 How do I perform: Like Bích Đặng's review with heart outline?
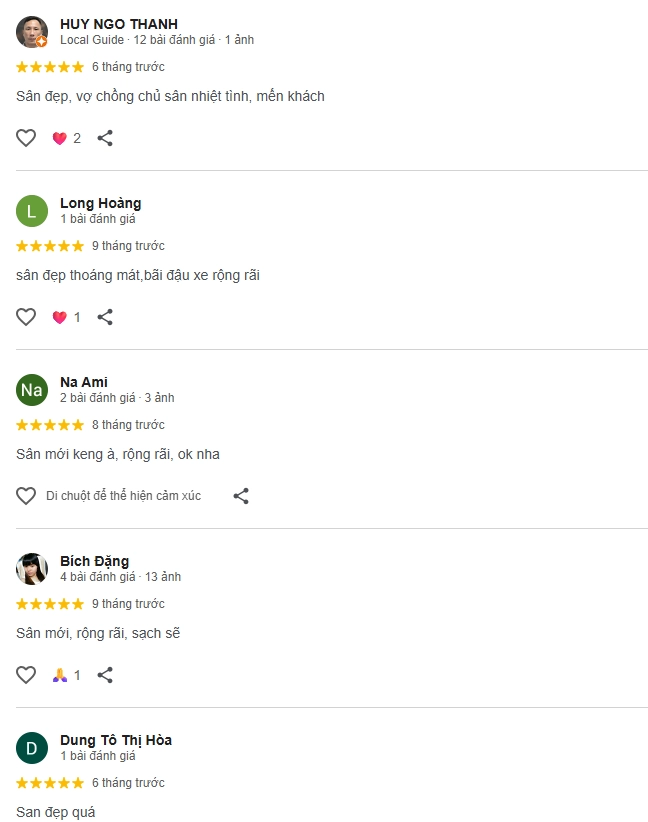(26, 675)
